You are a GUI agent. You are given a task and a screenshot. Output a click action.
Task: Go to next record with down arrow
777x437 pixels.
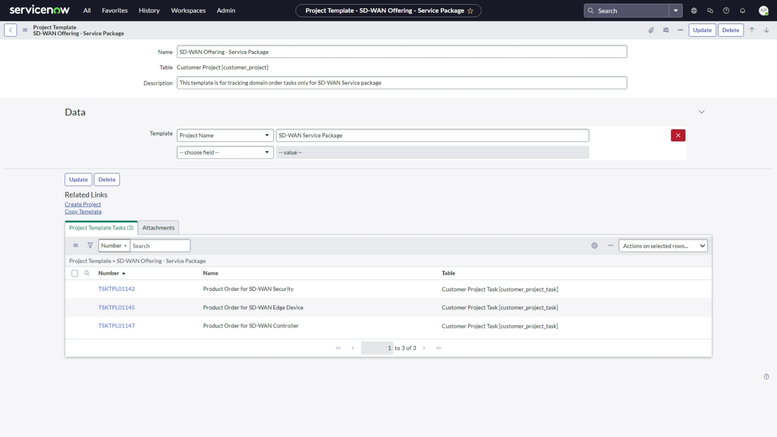coord(766,30)
